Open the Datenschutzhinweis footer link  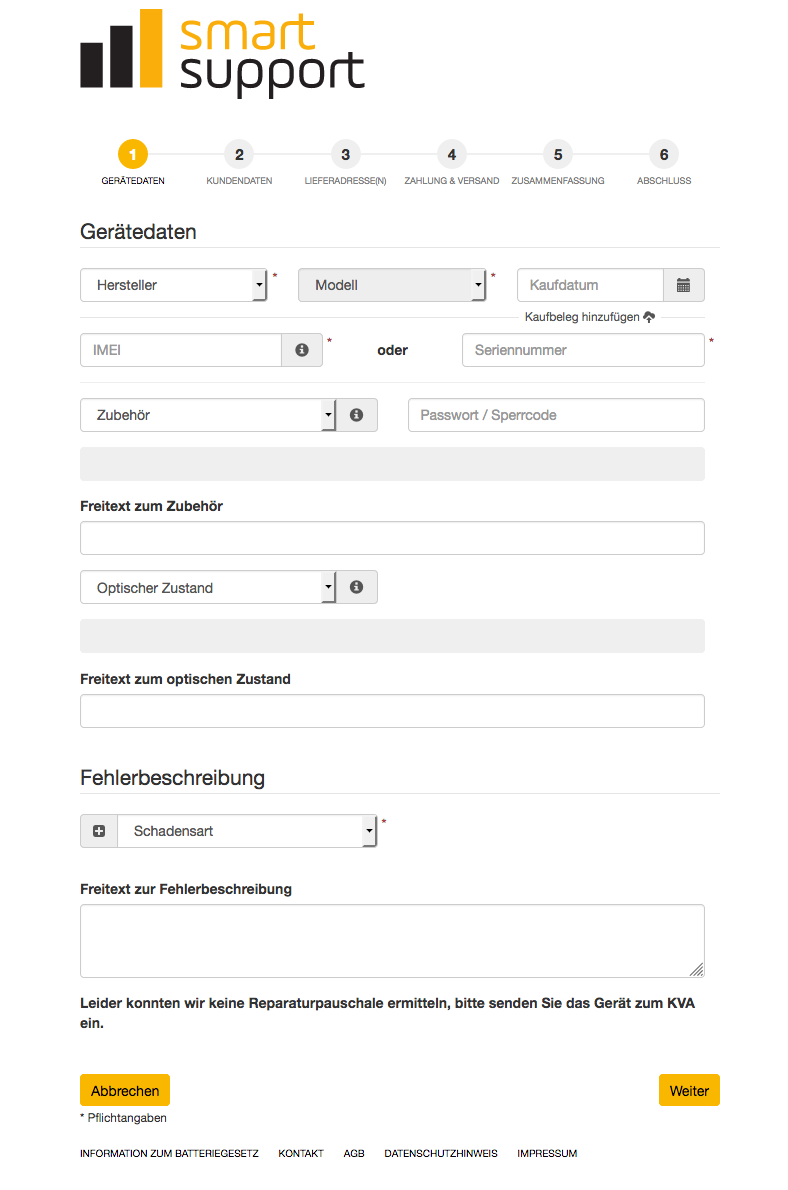click(441, 1154)
